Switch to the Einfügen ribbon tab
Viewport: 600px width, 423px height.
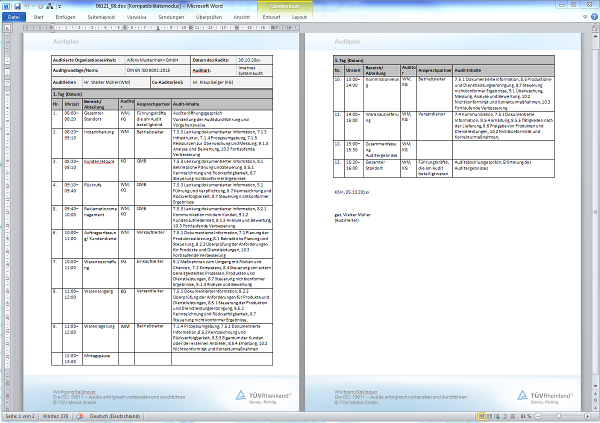[x=67, y=17]
